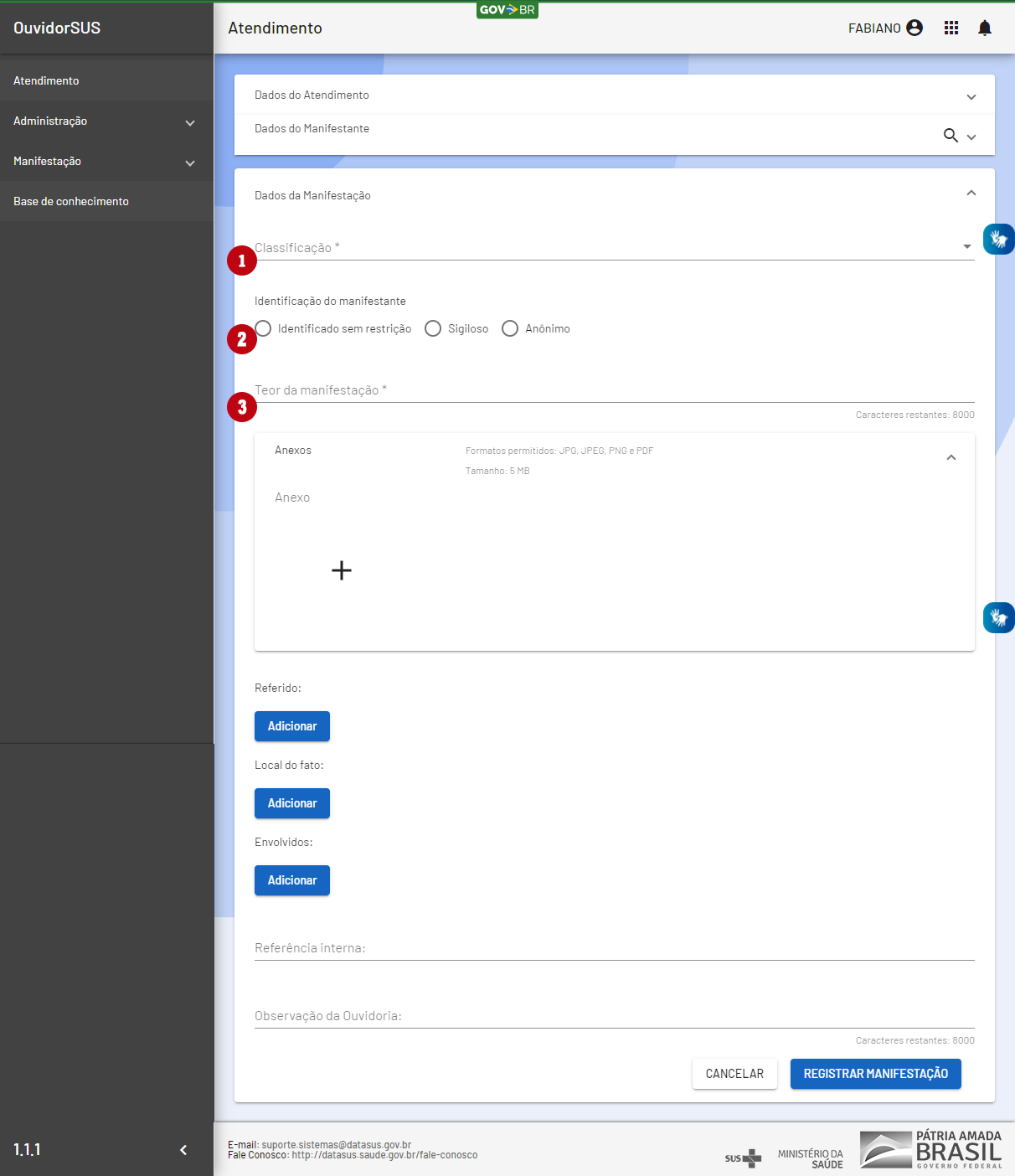The width and height of the screenshot is (1015, 1176).
Task: Click the FABIANO user profile icon
Action: pos(915,28)
